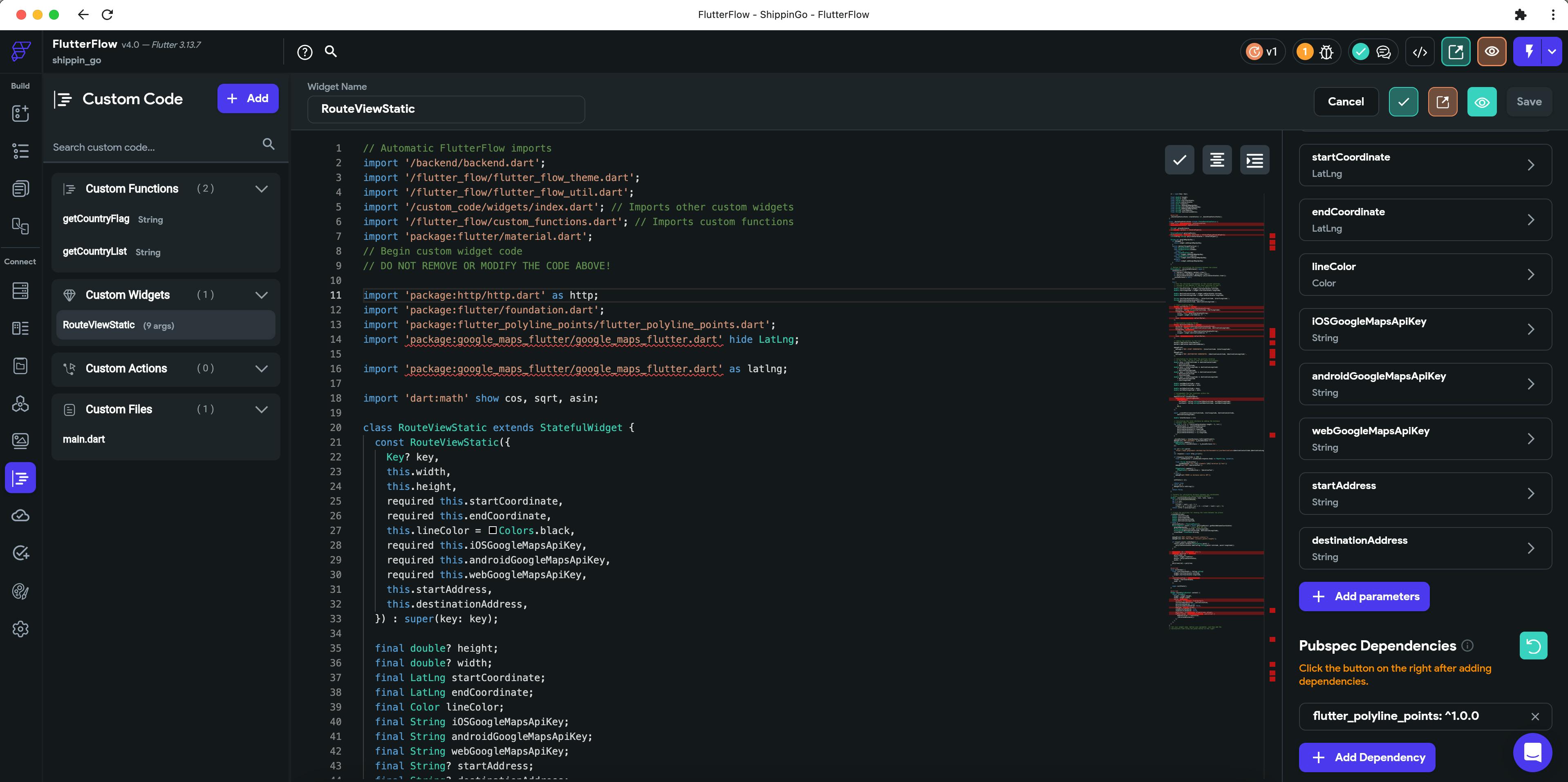Image resolution: width=1568 pixels, height=782 pixels.
Task: Collapse the Custom Functions section
Action: pos(261,189)
